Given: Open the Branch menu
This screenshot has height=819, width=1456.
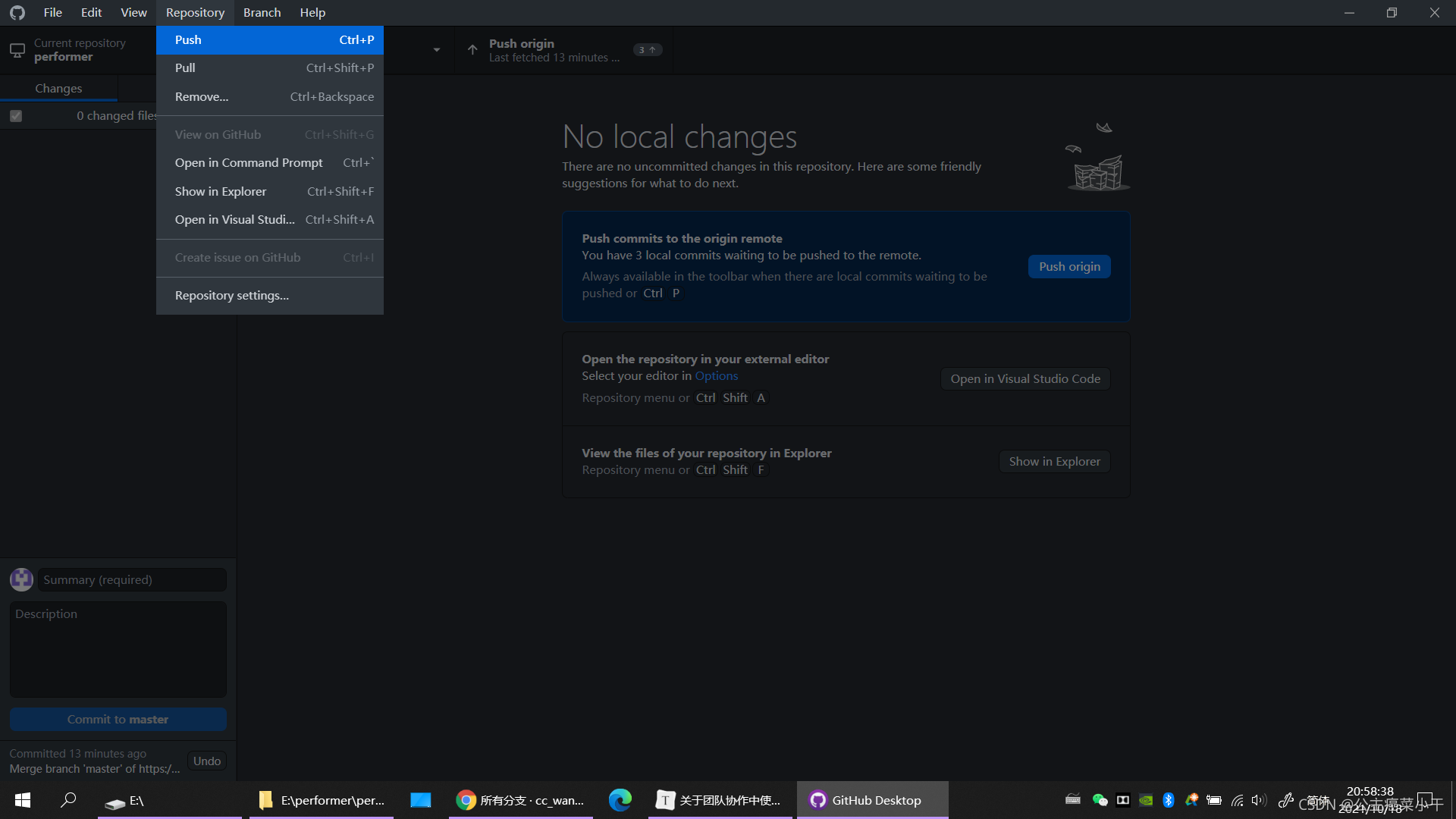Looking at the screenshot, I should point(262,12).
